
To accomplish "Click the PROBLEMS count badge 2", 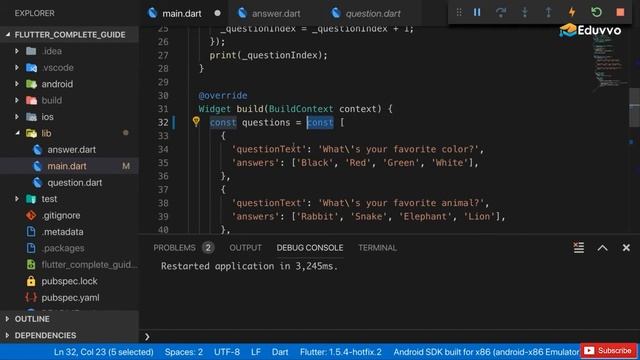I will tap(208, 248).
